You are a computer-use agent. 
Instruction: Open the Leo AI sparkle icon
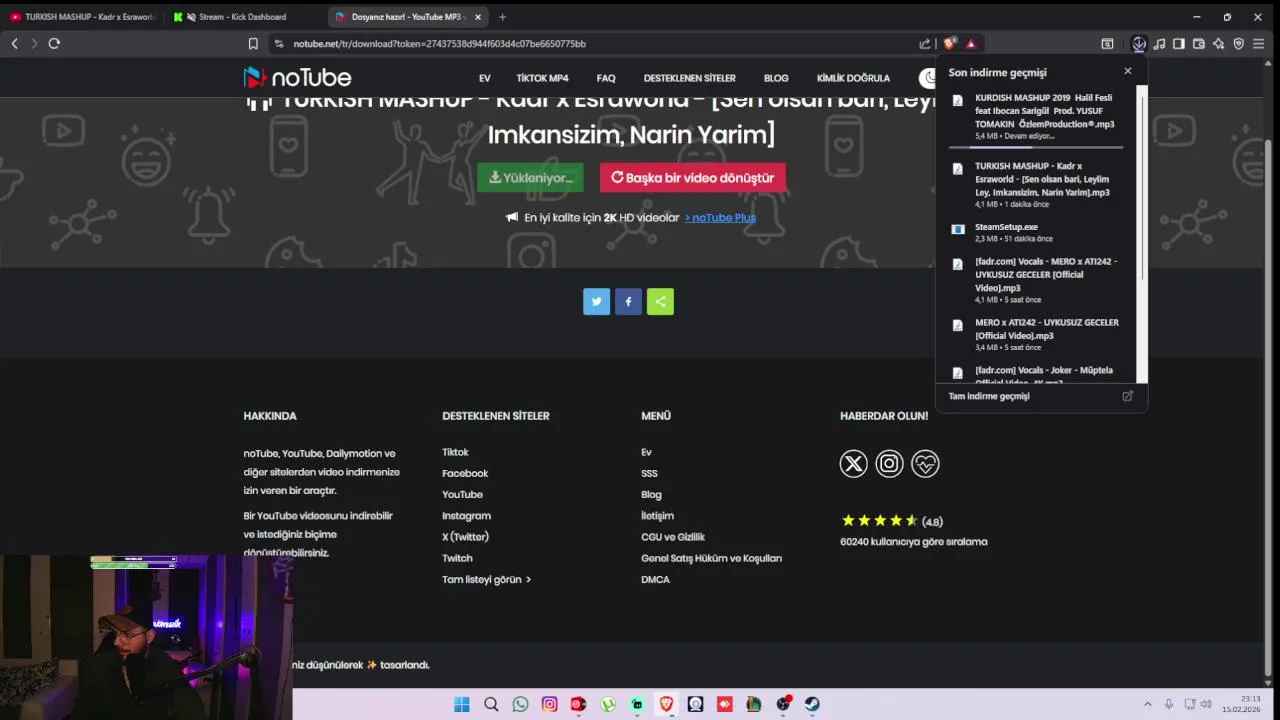(1219, 44)
